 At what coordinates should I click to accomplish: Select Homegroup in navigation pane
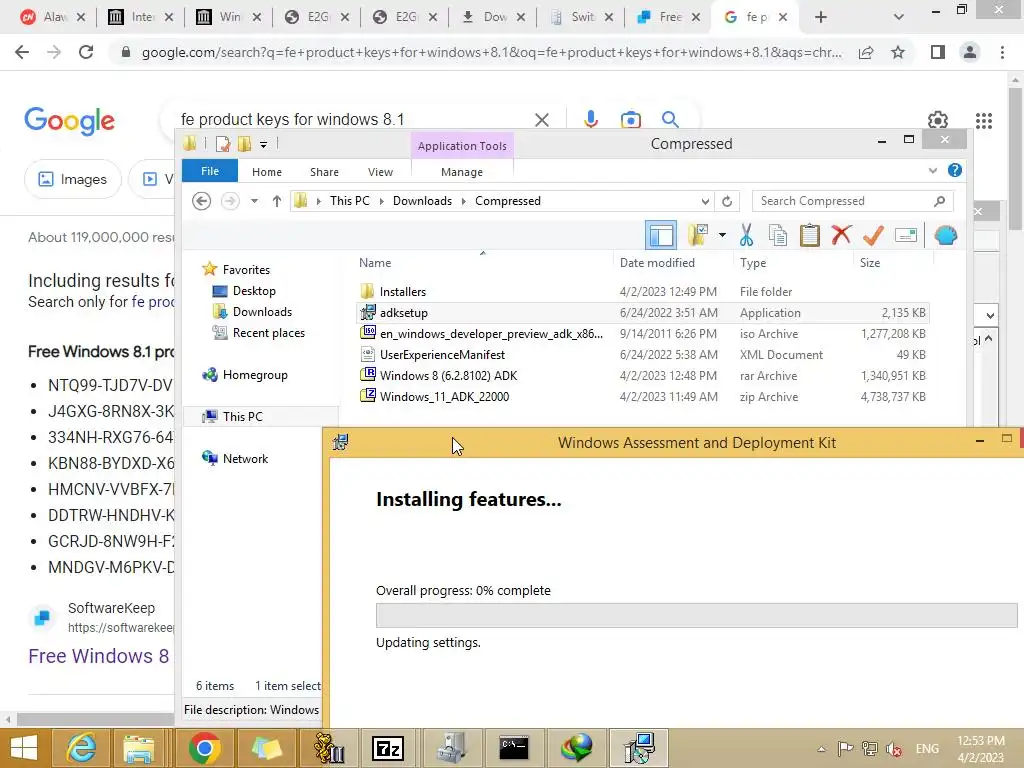coord(254,375)
